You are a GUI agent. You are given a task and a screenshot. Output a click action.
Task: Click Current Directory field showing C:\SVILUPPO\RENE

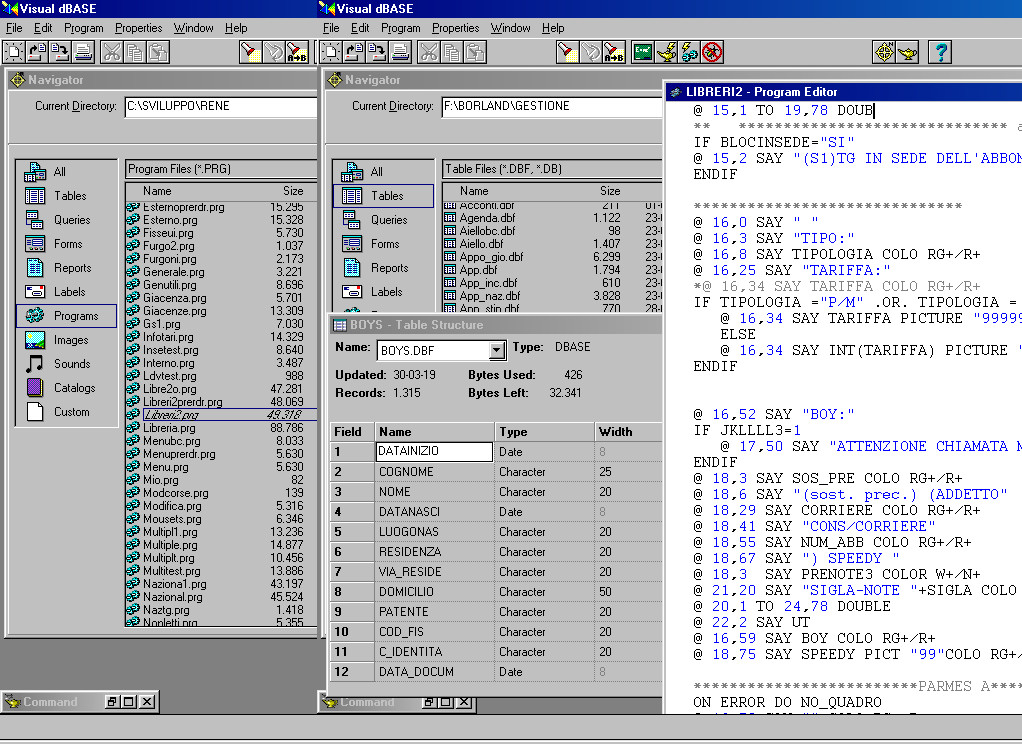point(221,106)
